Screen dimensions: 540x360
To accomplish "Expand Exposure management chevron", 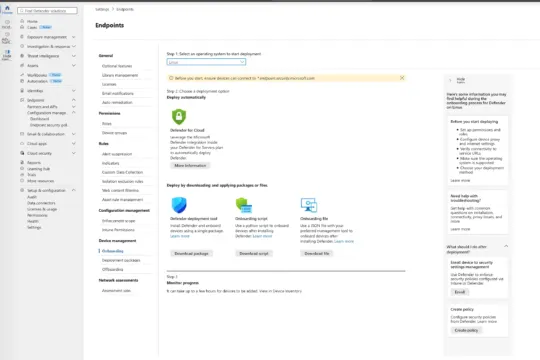I will [74, 37].
